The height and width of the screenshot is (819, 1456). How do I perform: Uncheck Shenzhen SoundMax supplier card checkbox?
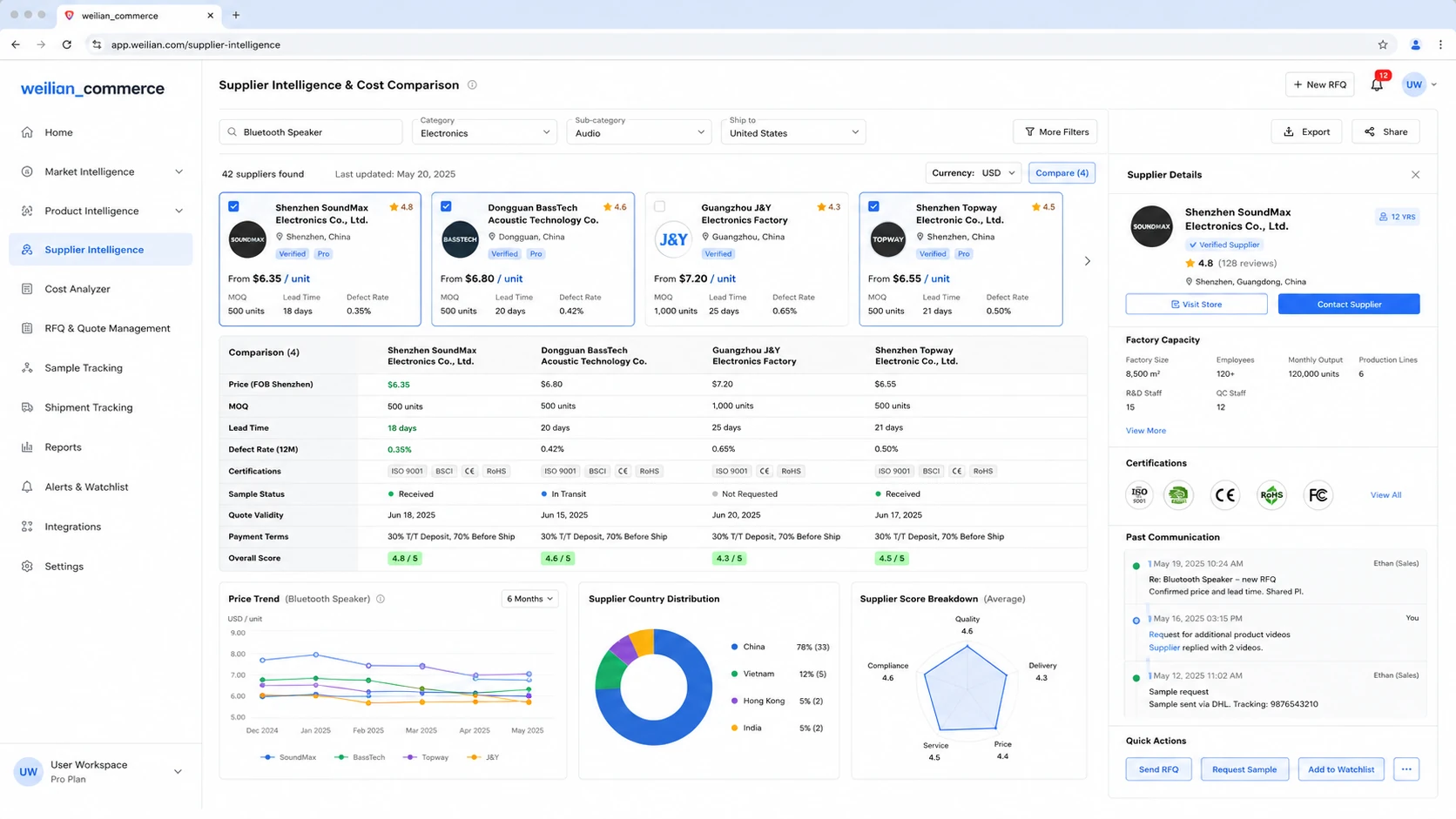[233, 207]
